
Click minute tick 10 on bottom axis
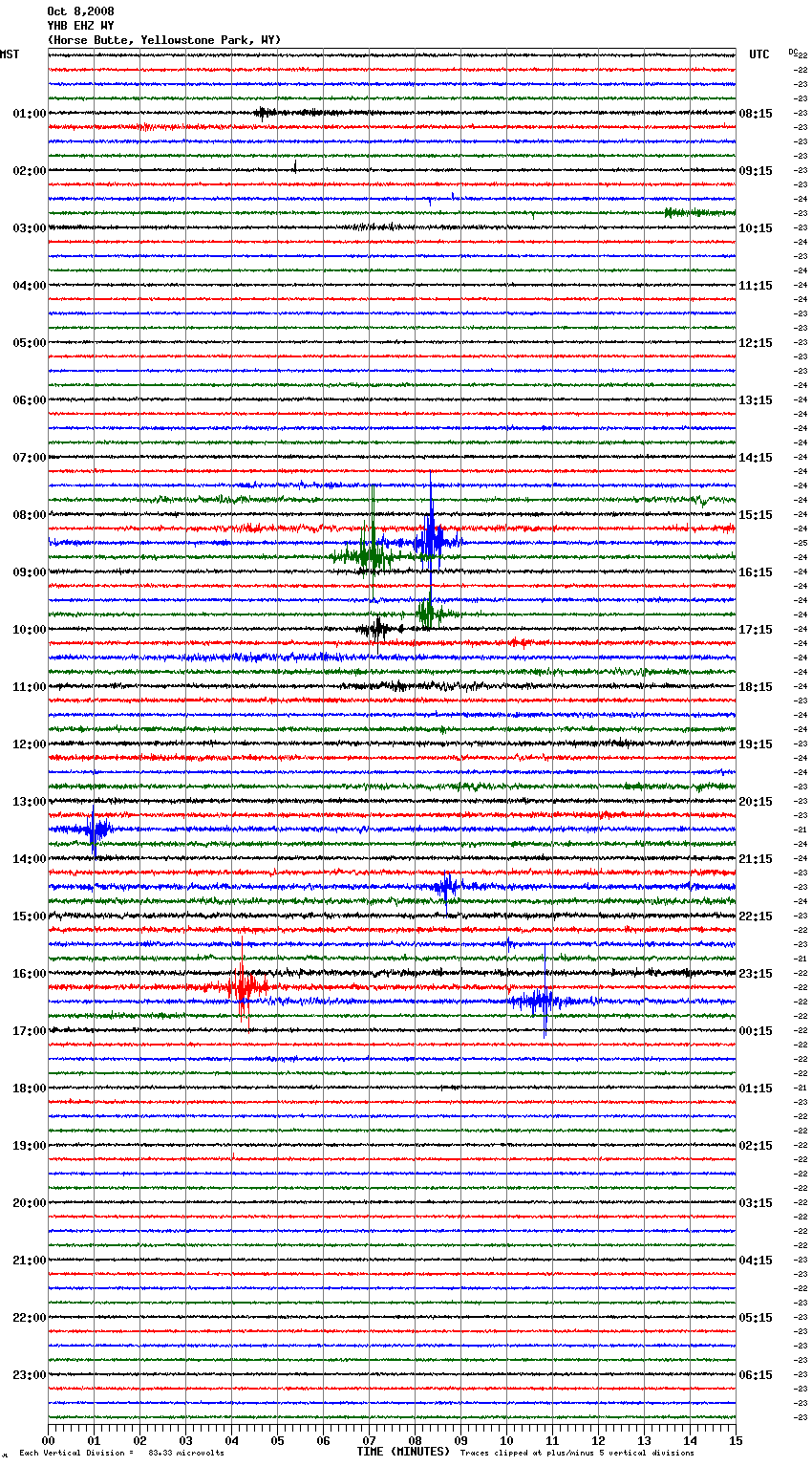coord(506,1439)
